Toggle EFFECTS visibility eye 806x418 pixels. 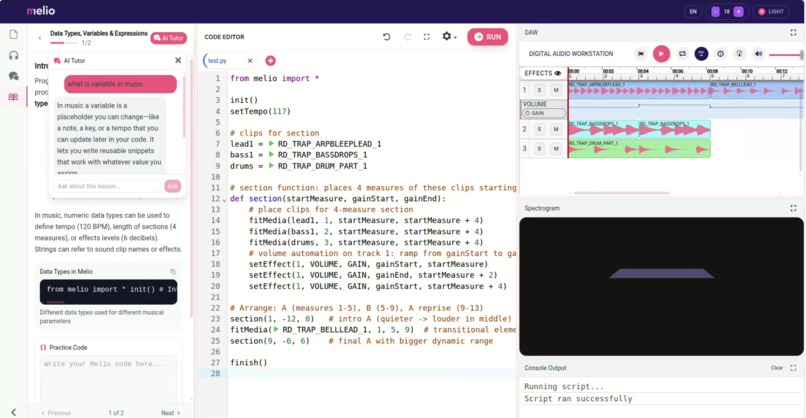tap(558, 74)
